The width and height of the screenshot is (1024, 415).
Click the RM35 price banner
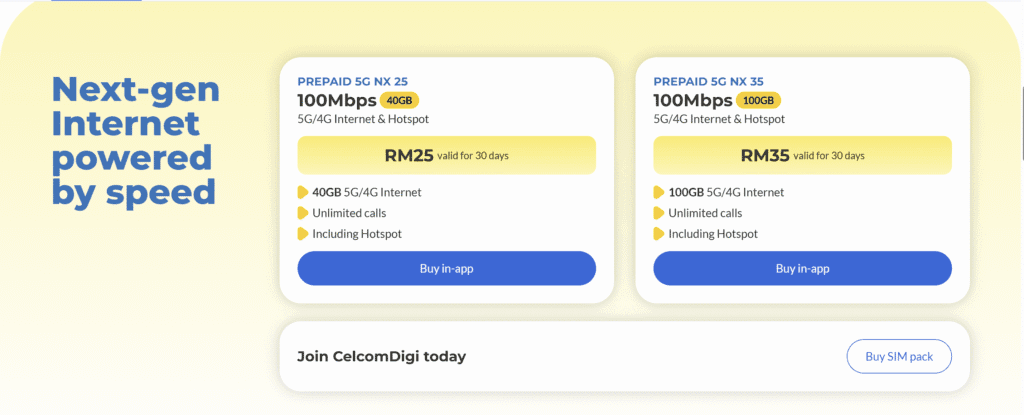802,155
